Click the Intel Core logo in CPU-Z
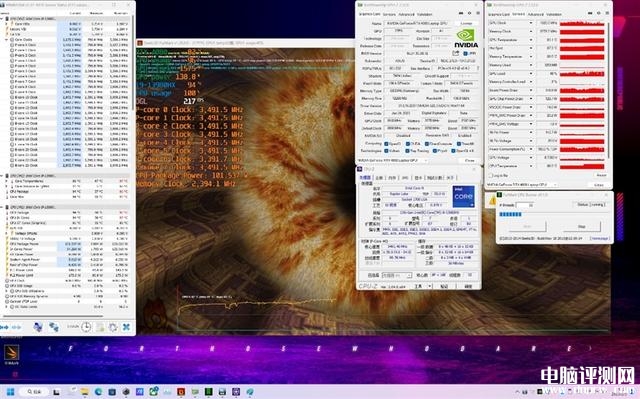 click(x=464, y=197)
